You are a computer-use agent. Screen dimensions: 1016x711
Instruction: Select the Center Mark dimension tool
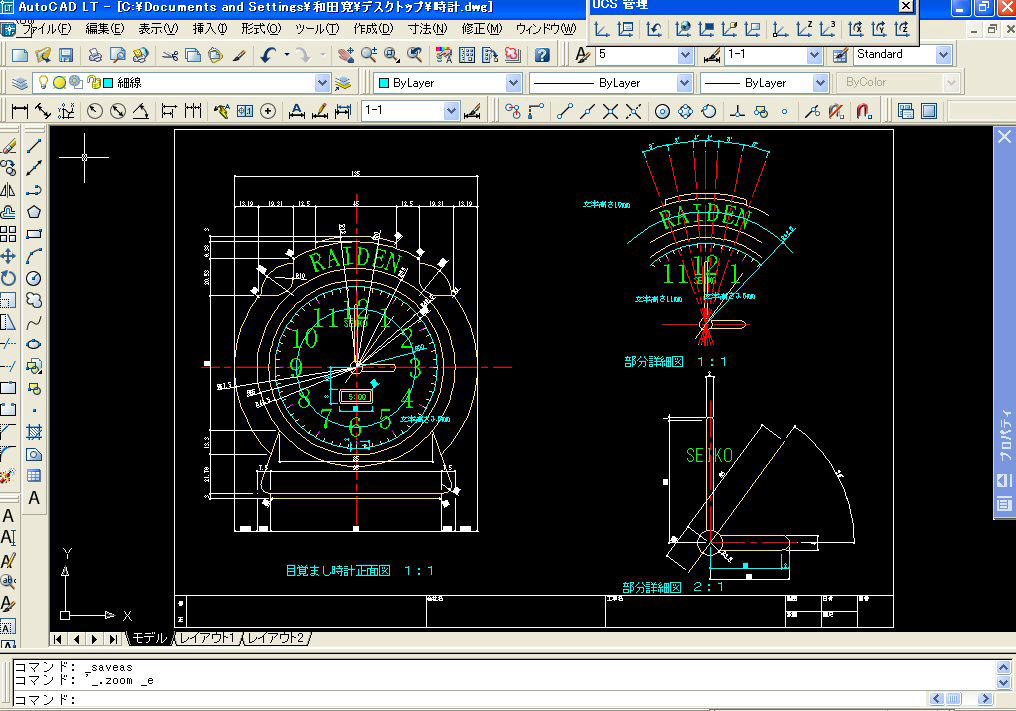point(268,111)
